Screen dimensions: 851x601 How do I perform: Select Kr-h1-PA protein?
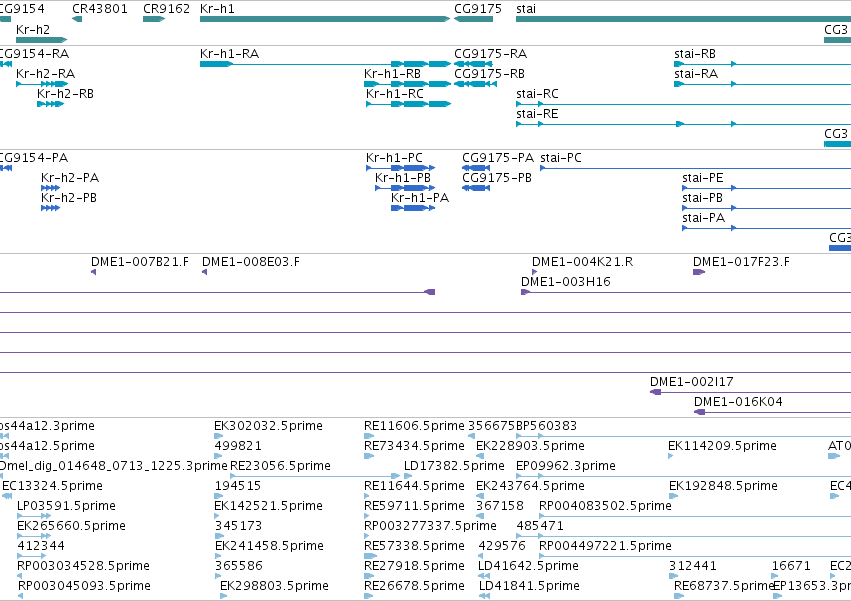point(413,208)
